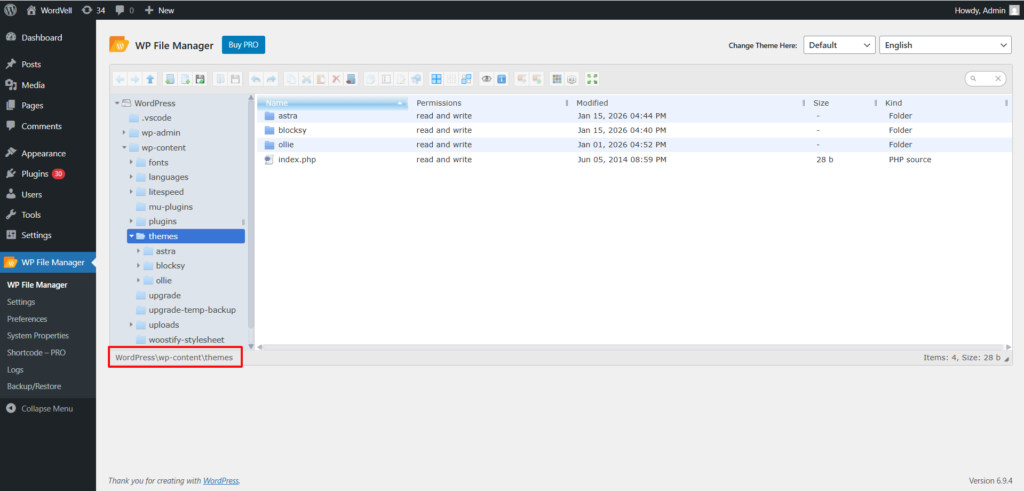Invert the selection using the toolbar icon
1024x491 pixels.
(x=466, y=79)
